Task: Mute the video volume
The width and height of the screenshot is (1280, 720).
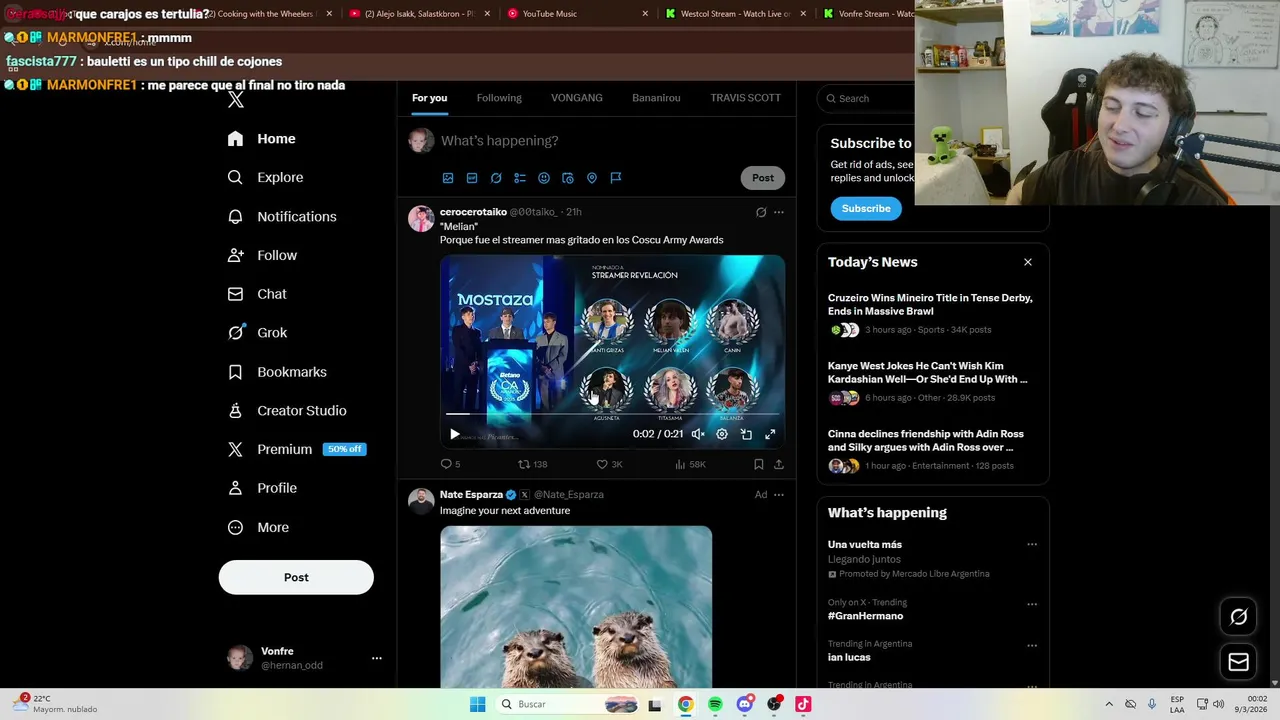Action: [698, 434]
